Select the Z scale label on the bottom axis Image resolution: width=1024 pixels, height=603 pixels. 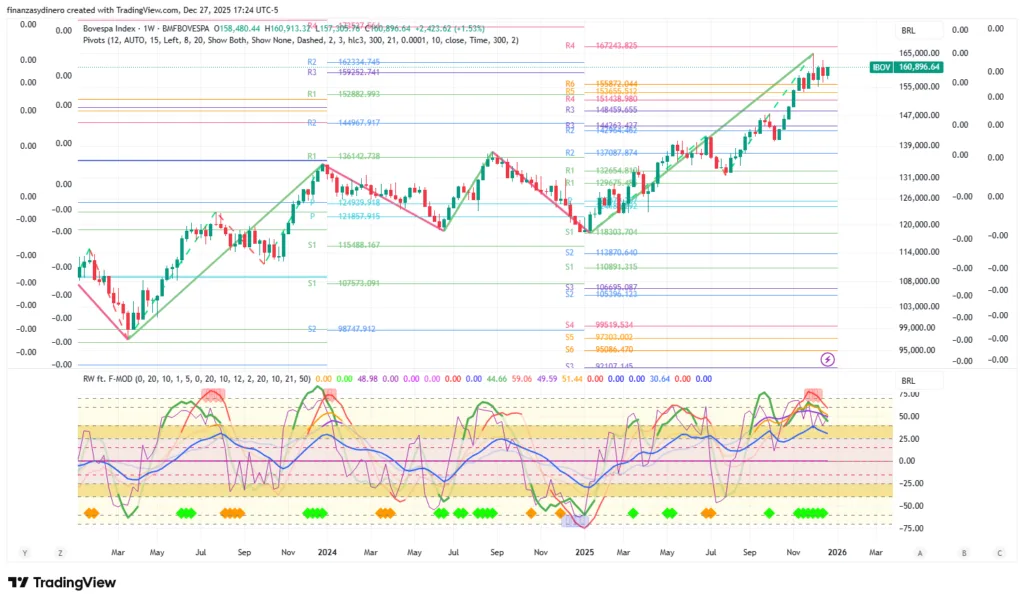(x=60, y=552)
